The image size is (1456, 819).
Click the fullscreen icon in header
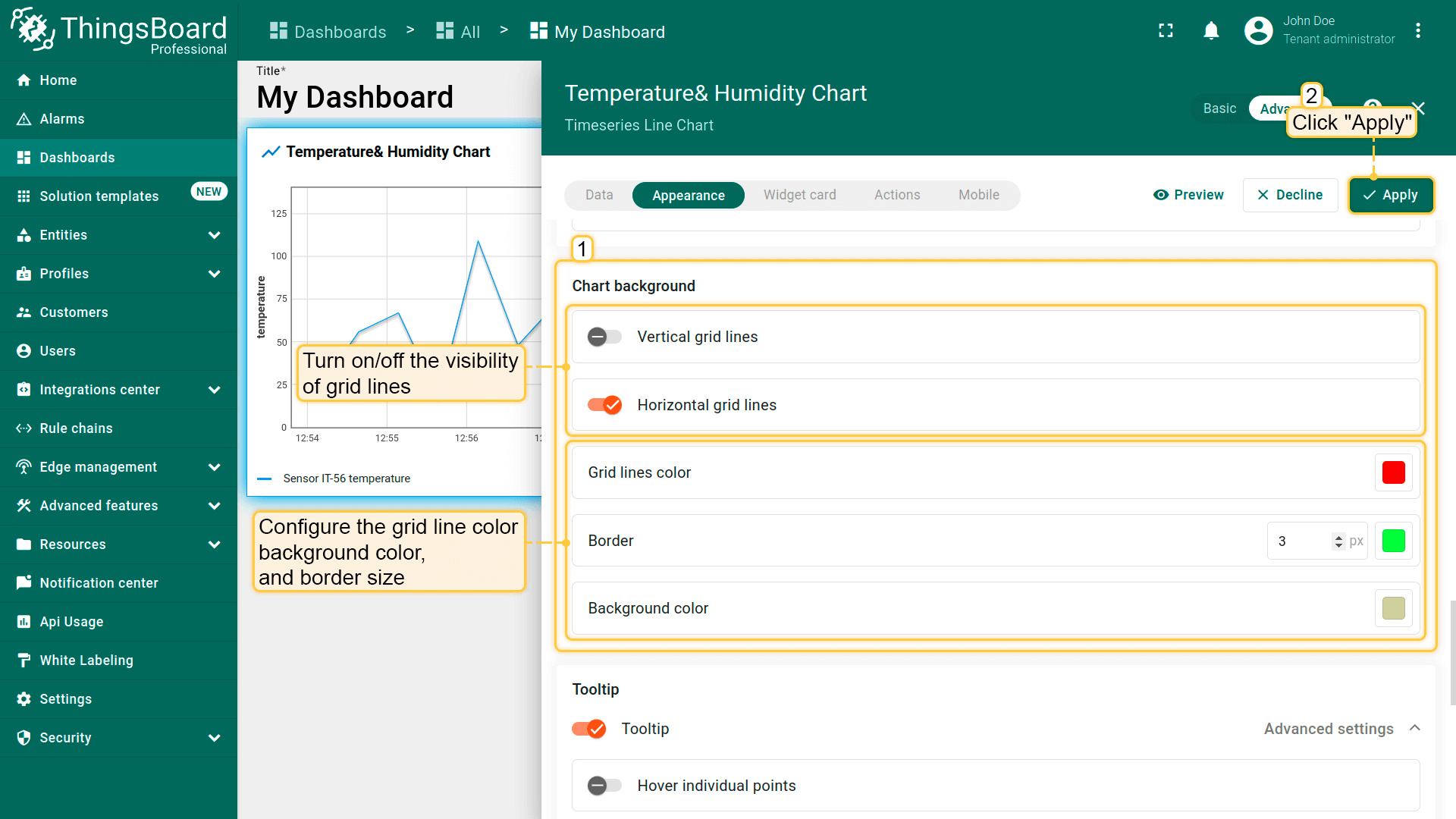pos(1166,30)
